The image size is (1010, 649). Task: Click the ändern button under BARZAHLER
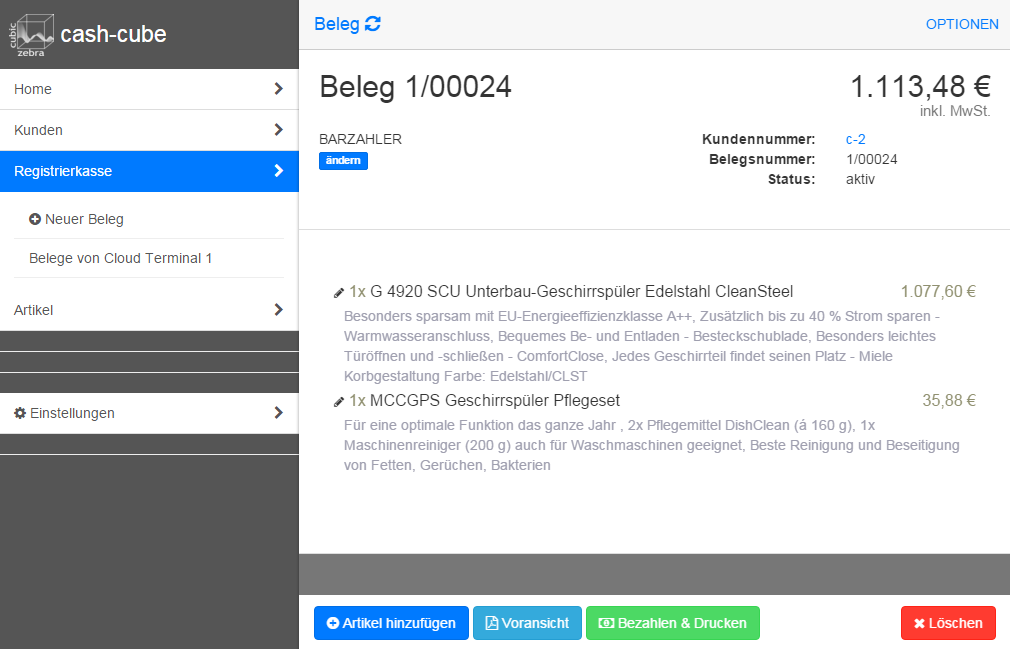[x=343, y=161]
